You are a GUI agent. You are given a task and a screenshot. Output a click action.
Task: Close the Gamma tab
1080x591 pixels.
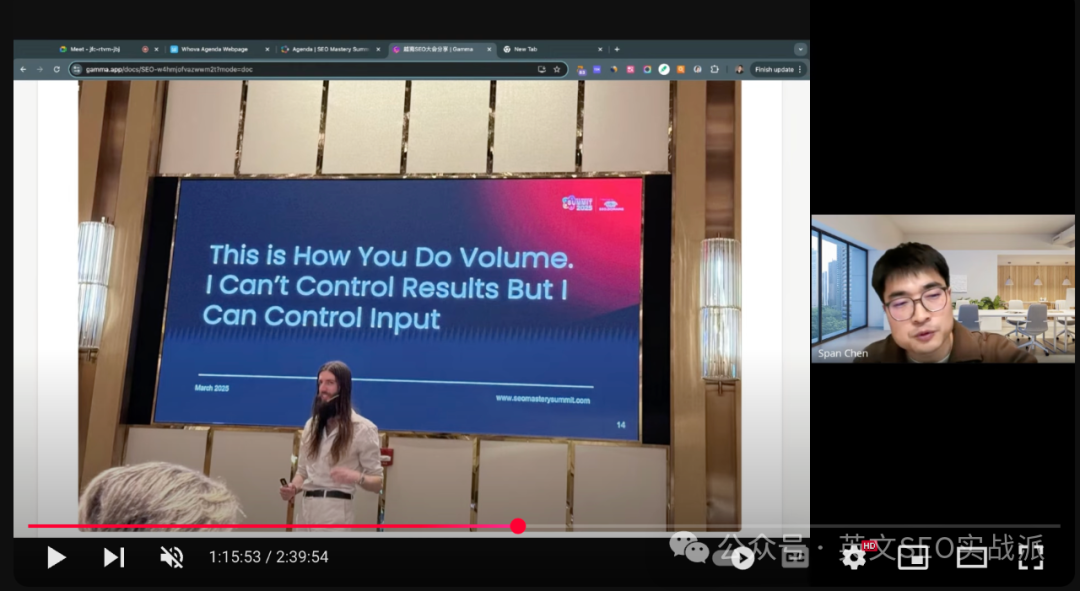489,50
